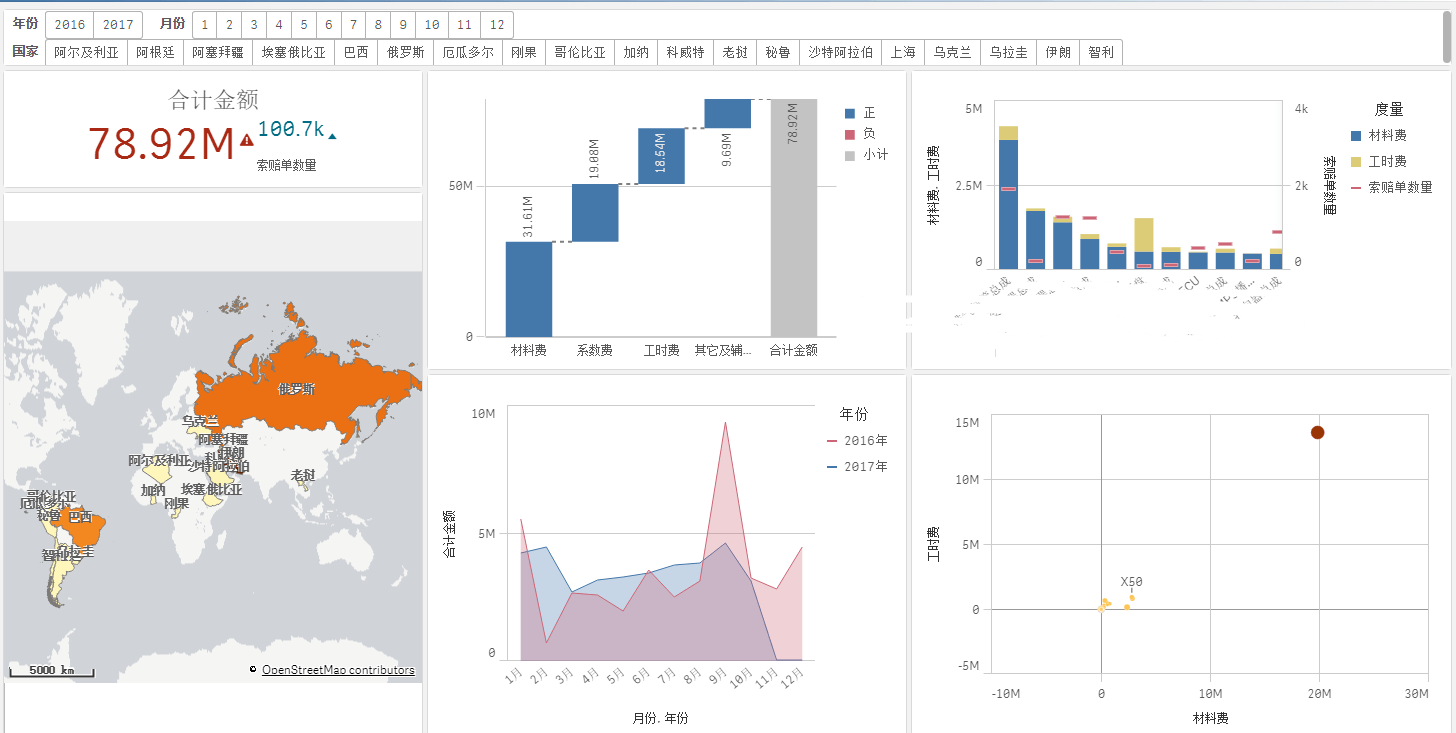
Task: Click the teal up-arrow next to 100.7k
Action: (x=332, y=136)
